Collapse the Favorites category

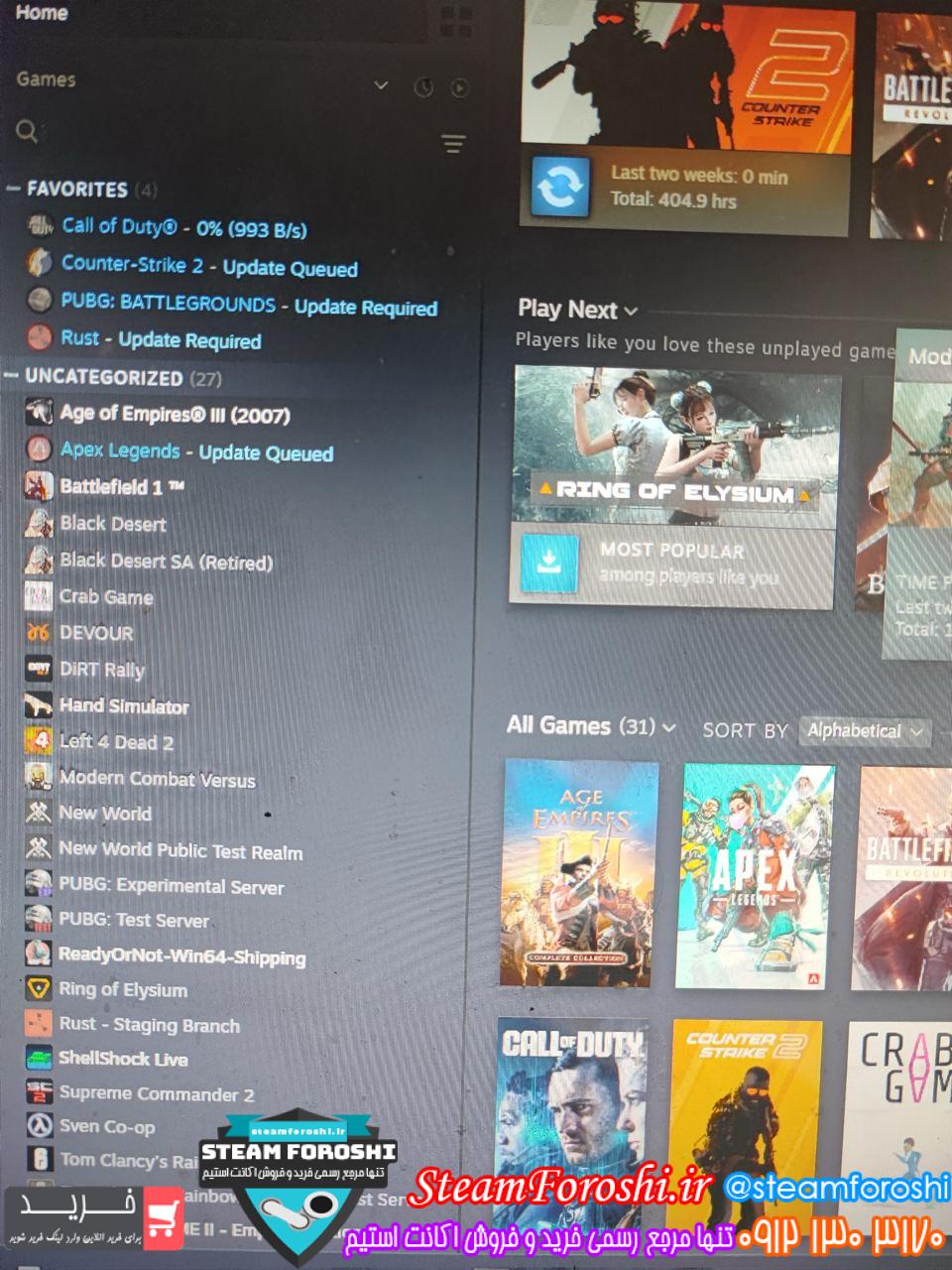pos(13,189)
